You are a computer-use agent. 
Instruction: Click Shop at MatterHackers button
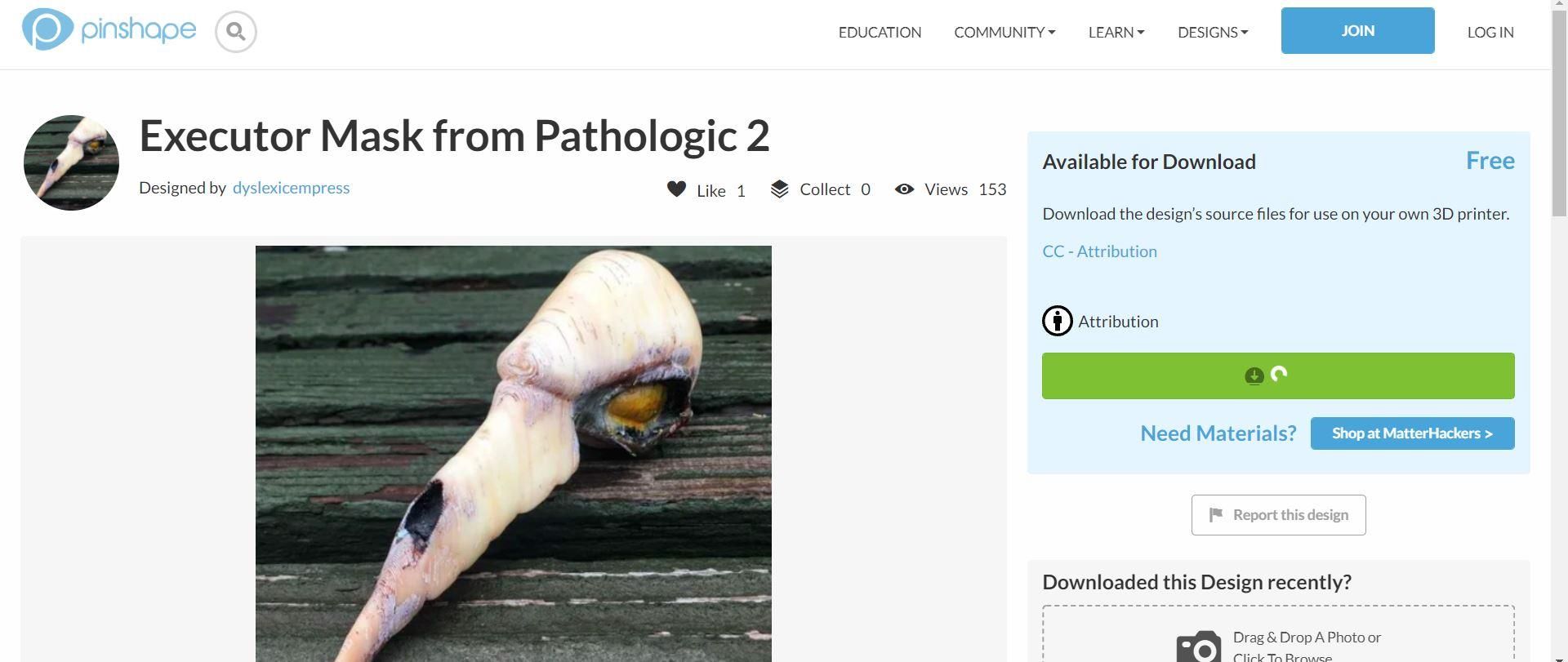pyautogui.click(x=1412, y=433)
